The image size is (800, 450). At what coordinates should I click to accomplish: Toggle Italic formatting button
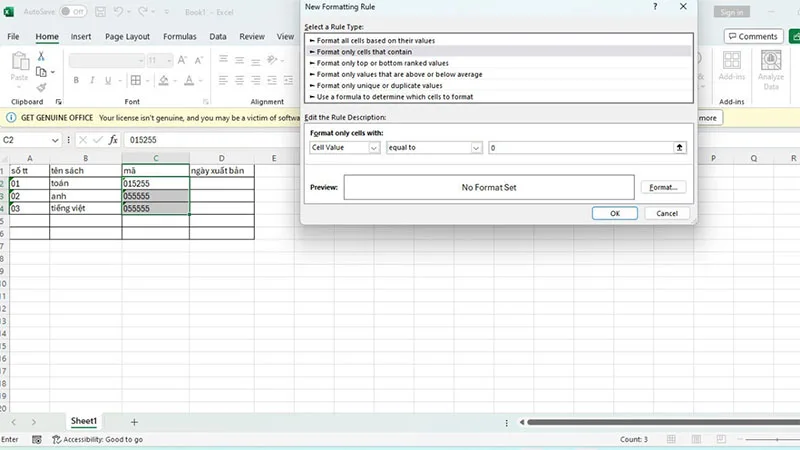[92, 80]
